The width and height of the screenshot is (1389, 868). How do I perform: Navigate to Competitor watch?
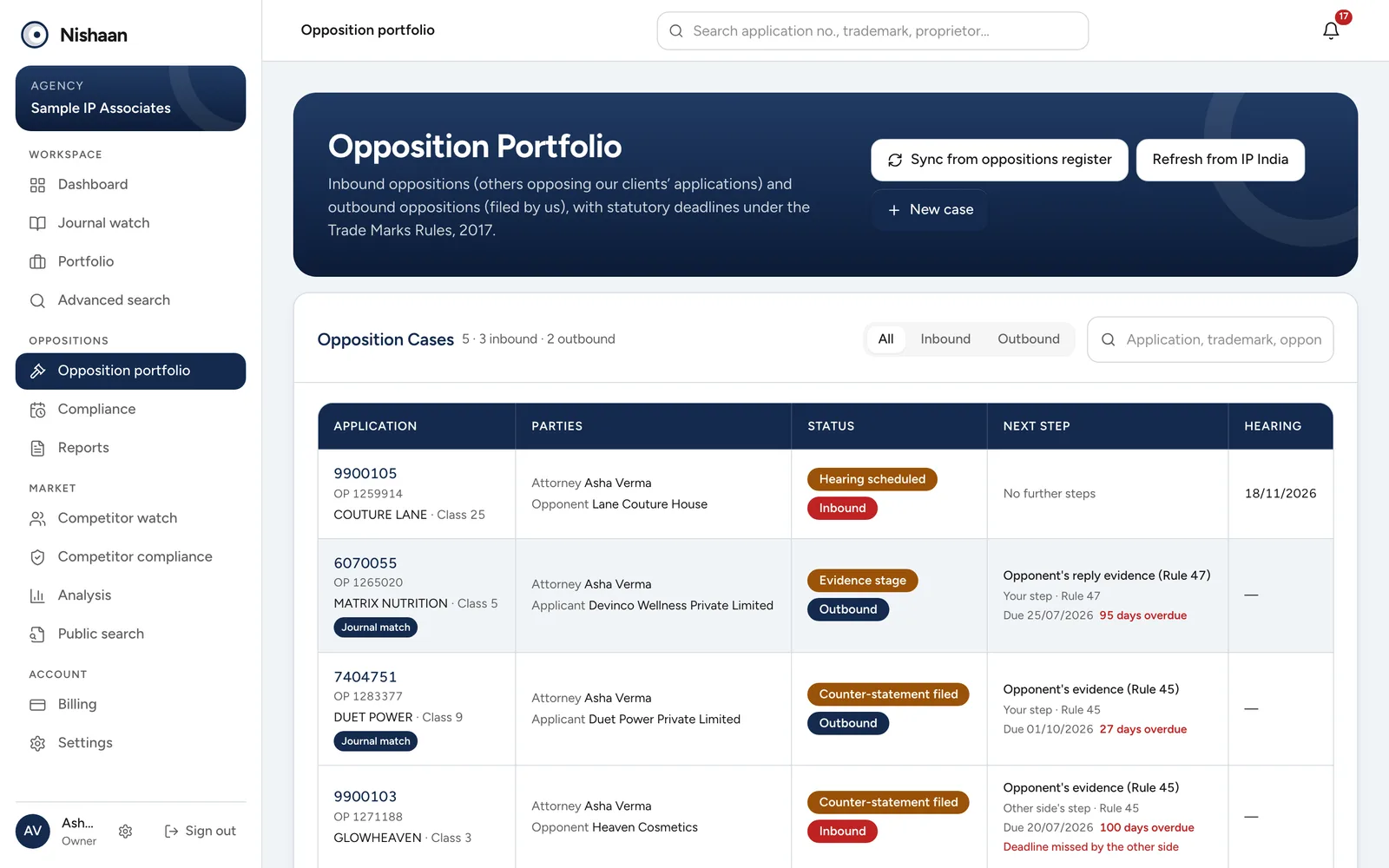coord(130,518)
